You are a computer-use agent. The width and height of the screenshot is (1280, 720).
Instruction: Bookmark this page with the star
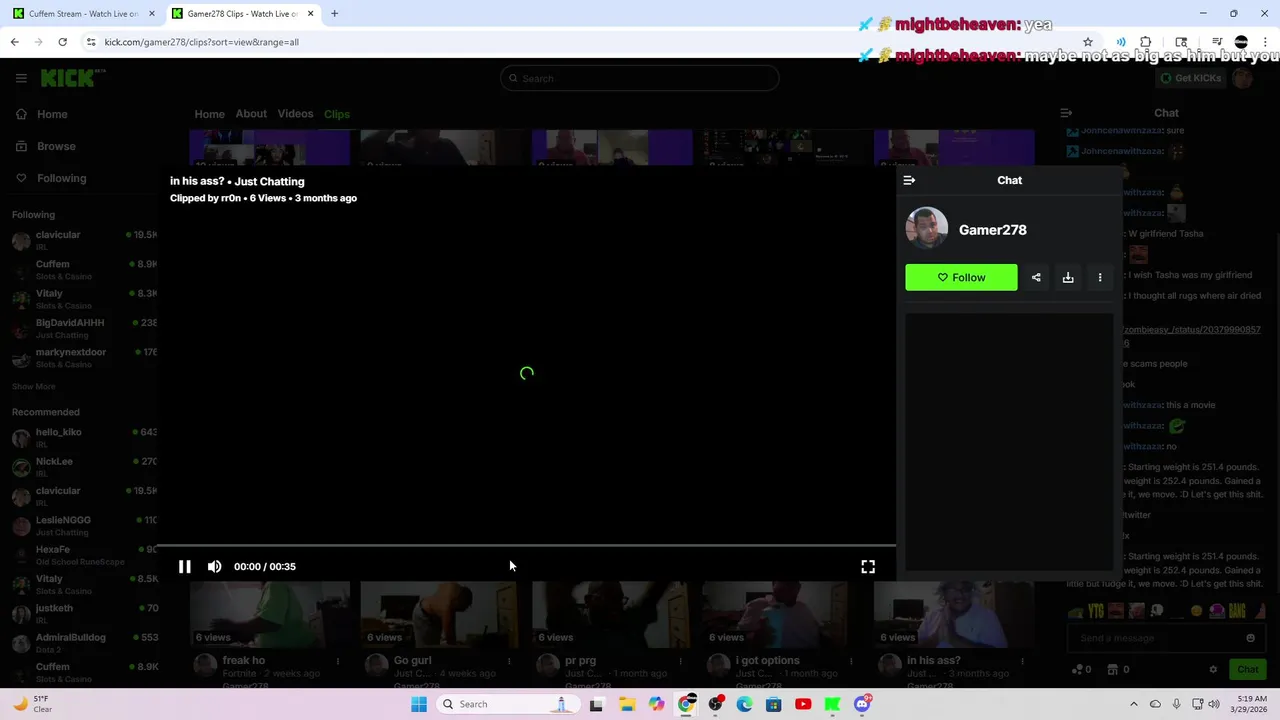pos(1087,42)
